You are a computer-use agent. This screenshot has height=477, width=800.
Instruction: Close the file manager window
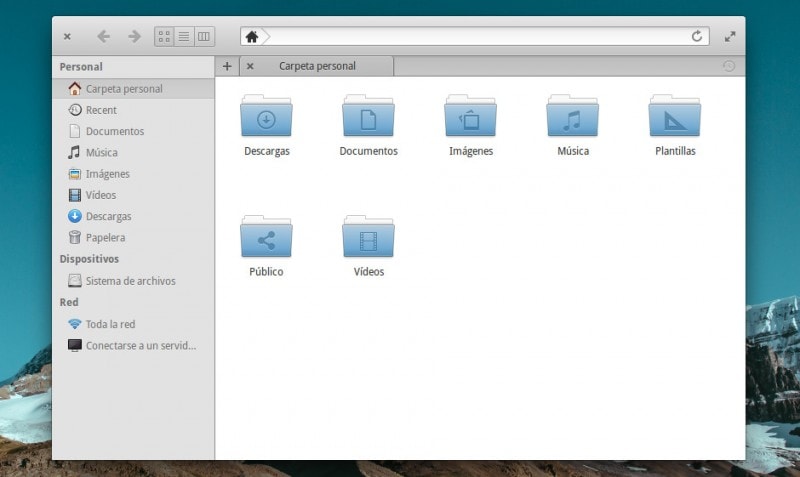67,37
